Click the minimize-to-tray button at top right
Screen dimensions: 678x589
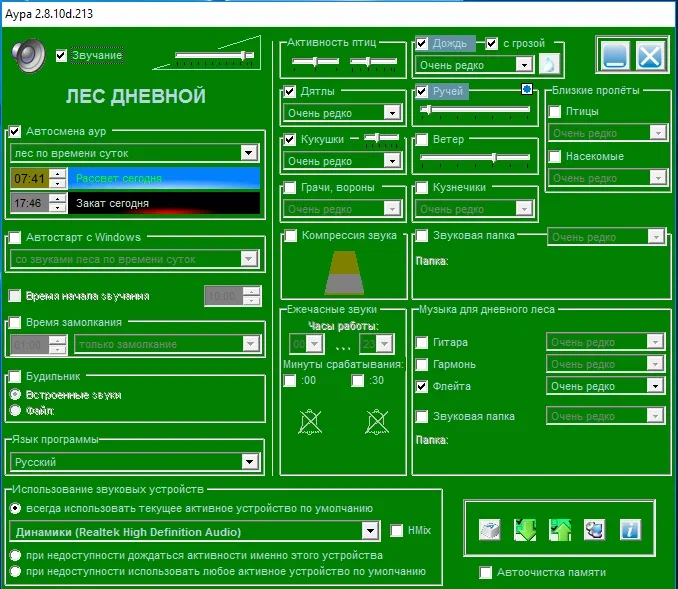point(615,55)
